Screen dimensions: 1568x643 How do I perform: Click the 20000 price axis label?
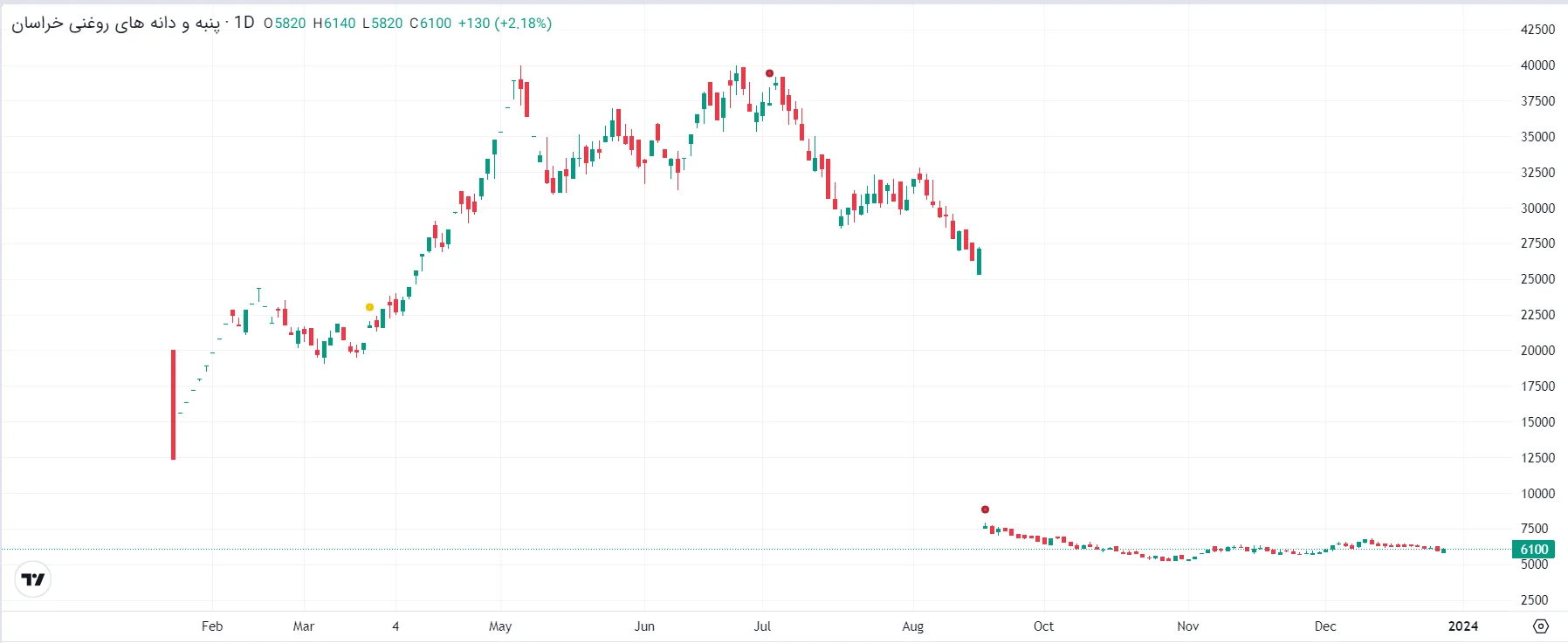pyautogui.click(x=1537, y=351)
